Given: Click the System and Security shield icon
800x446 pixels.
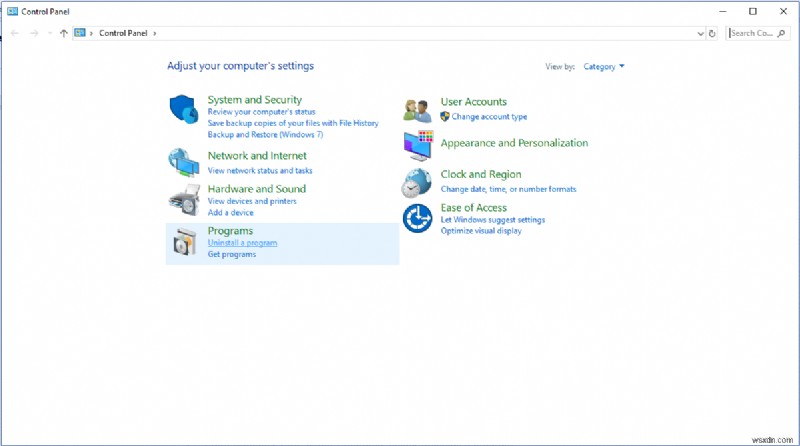Looking at the screenshot, I should click(x=184, y=108).
